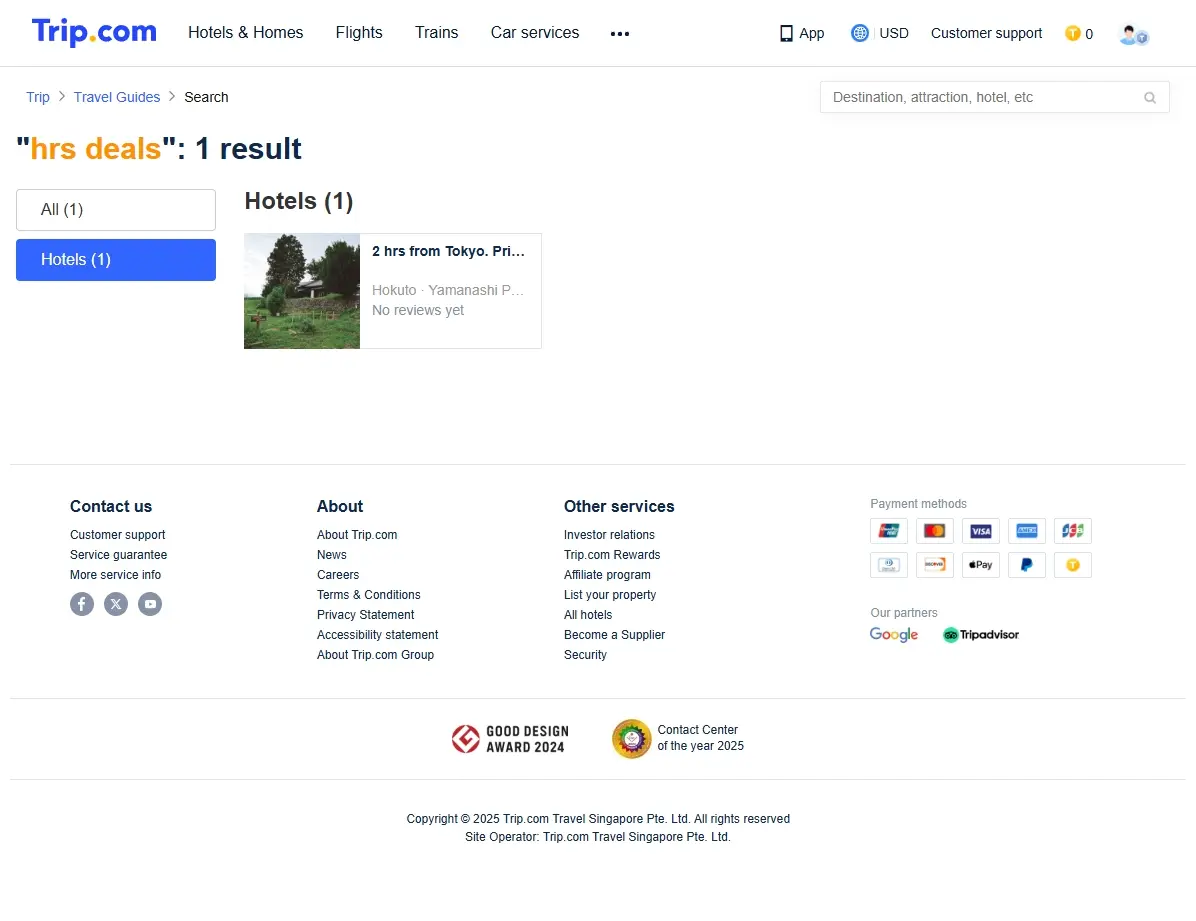Viewport: 1196px width, 921px height.
Task: Select the JCB payment icon
Action: [1072, 530]
